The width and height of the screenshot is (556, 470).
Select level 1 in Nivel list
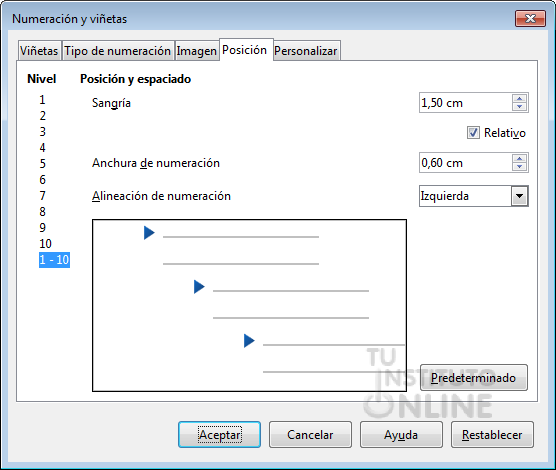tap(42, 100)
